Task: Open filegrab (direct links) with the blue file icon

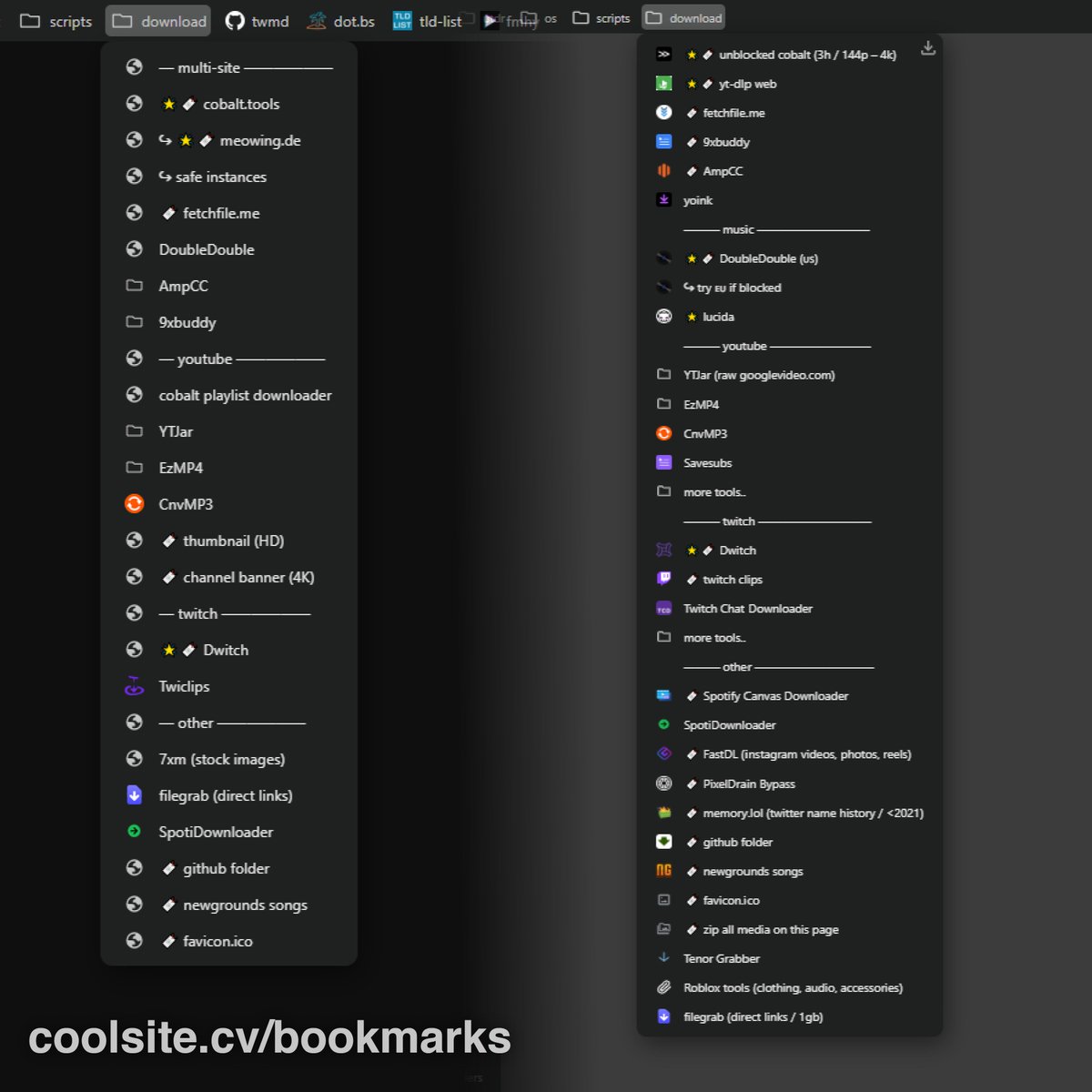Action: [228, 795]
